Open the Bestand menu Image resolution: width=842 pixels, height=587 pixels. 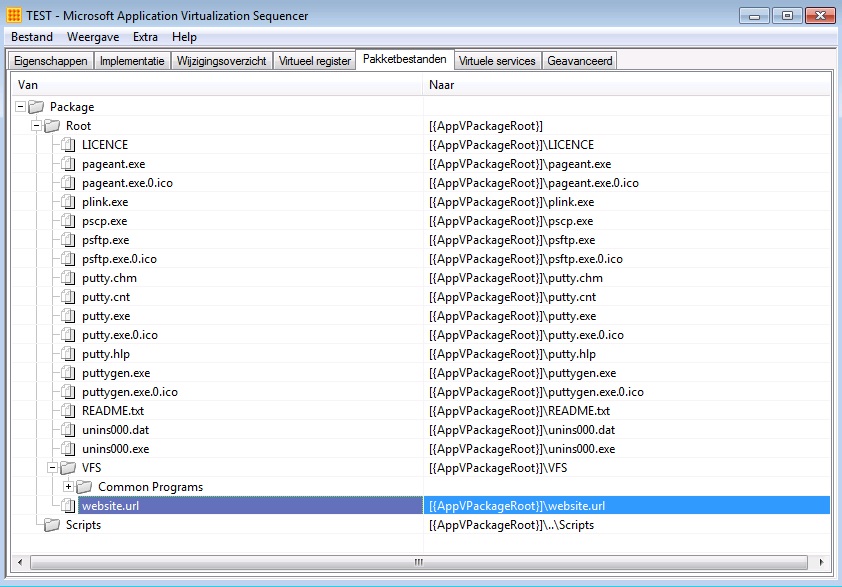[32, 37]
